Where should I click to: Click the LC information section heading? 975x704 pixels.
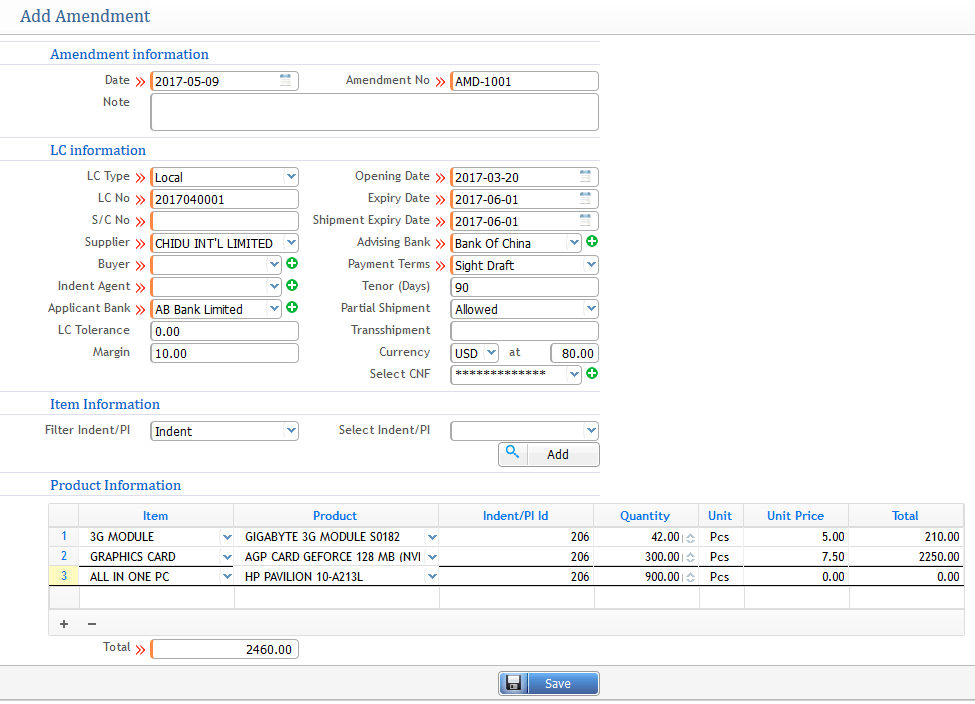coord(97,150)
